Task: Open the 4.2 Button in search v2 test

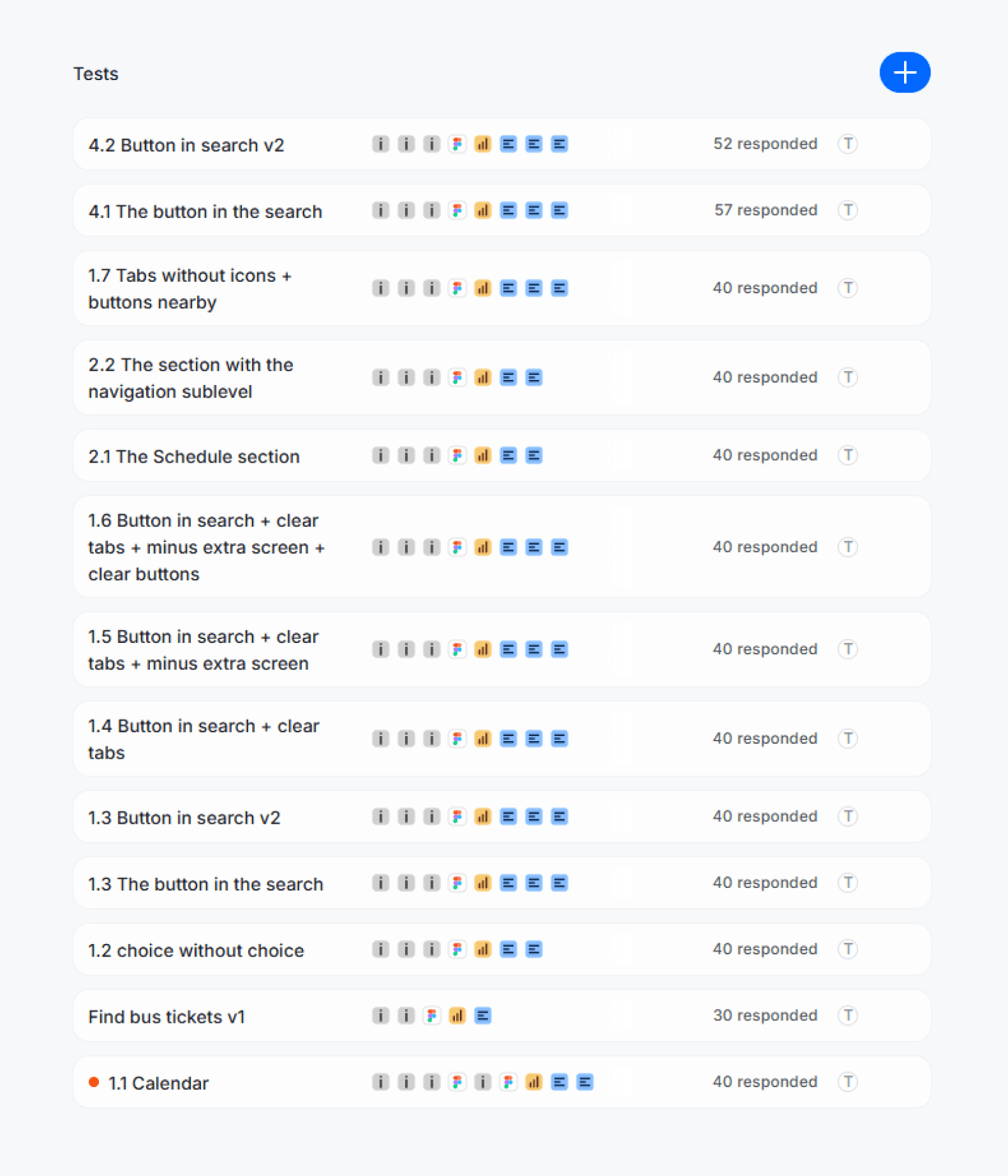Action: pos(501,144)
